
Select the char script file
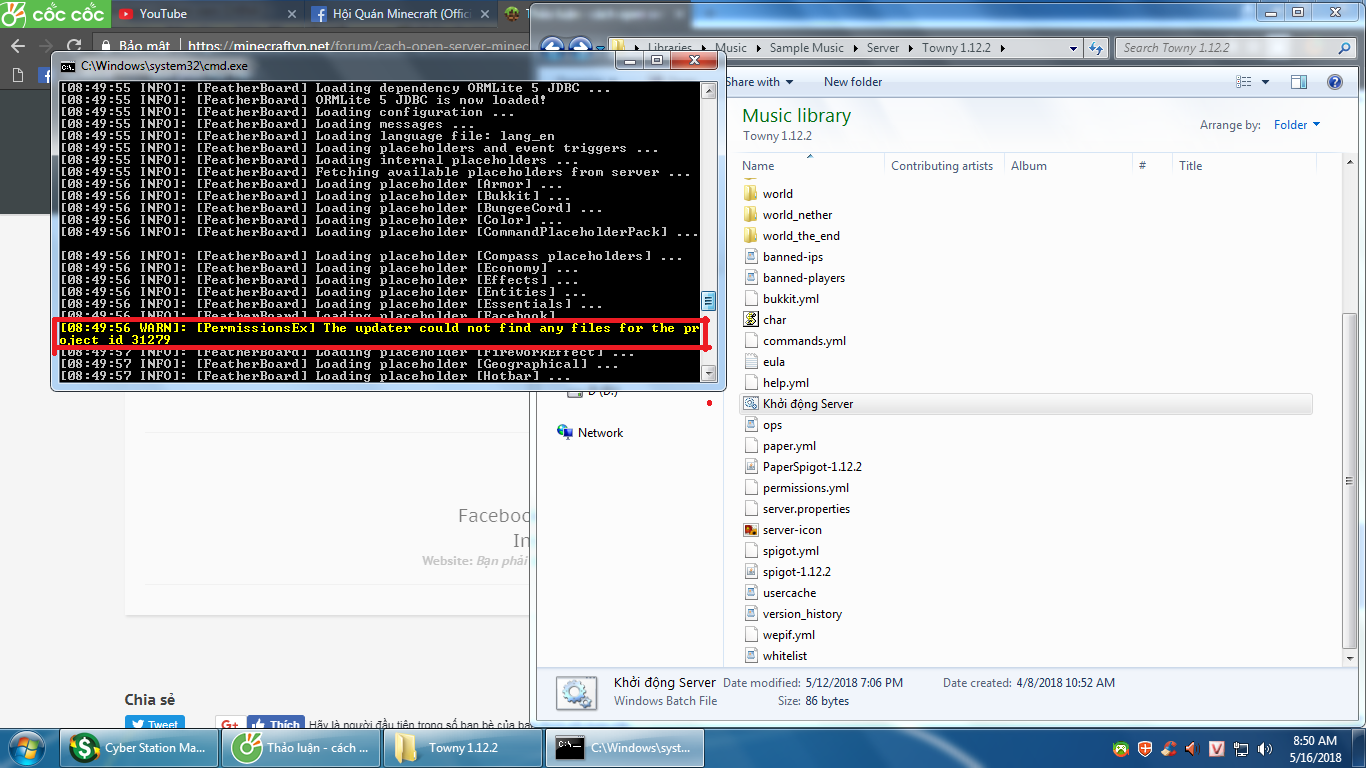click(x=774, y=320)
